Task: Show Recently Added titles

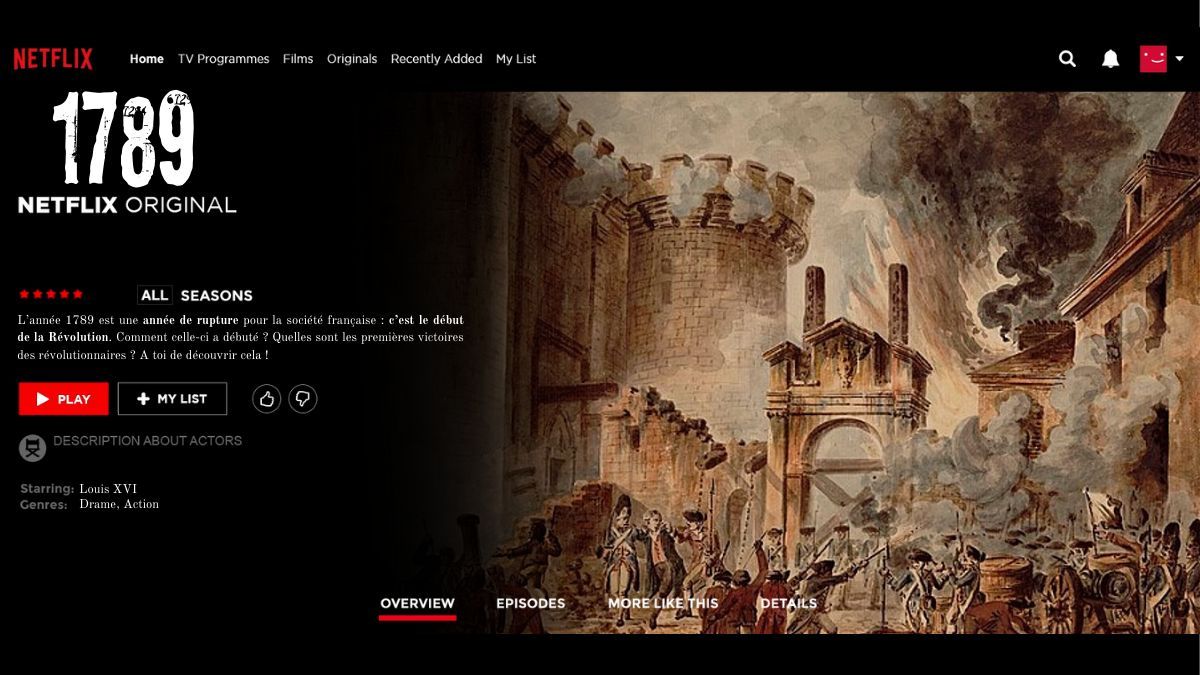Action: point(436,59)
